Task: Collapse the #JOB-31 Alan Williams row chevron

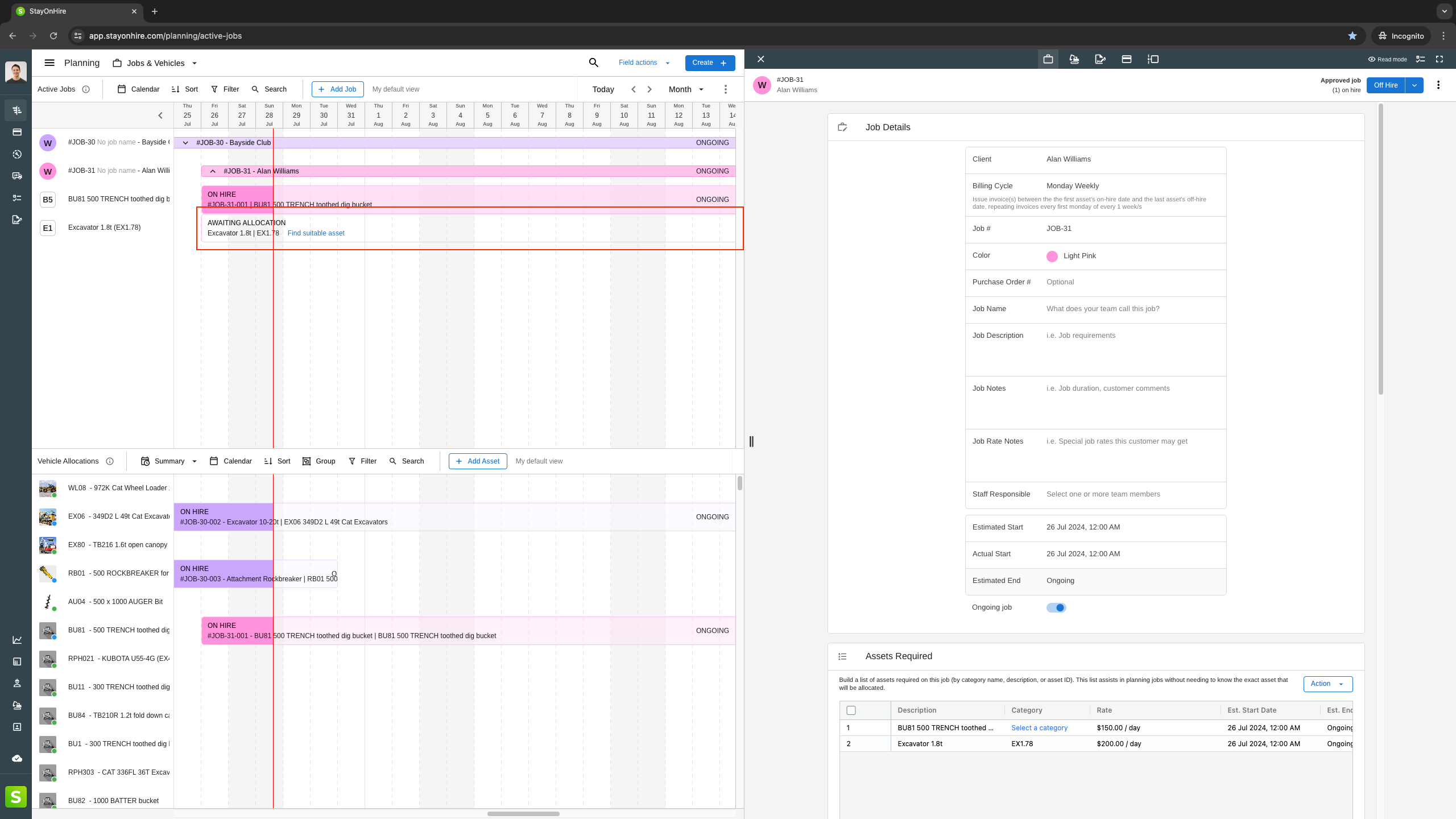Action: click(213, 171)
